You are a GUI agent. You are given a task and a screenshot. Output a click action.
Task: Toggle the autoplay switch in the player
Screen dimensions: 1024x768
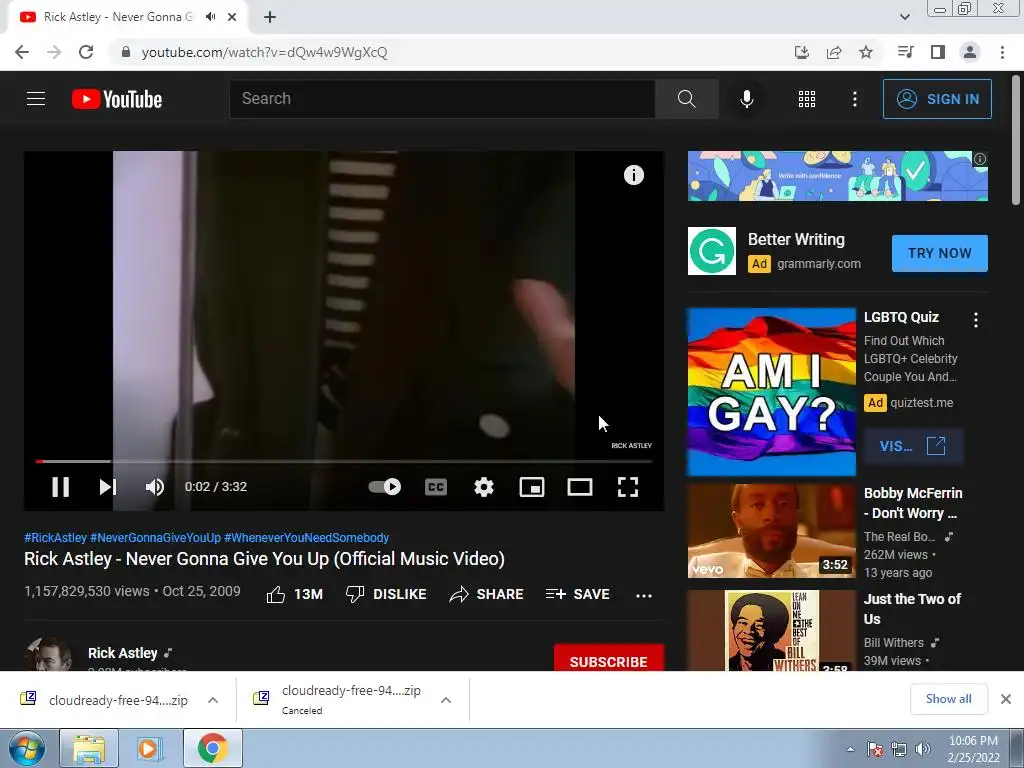coord(385,487)
